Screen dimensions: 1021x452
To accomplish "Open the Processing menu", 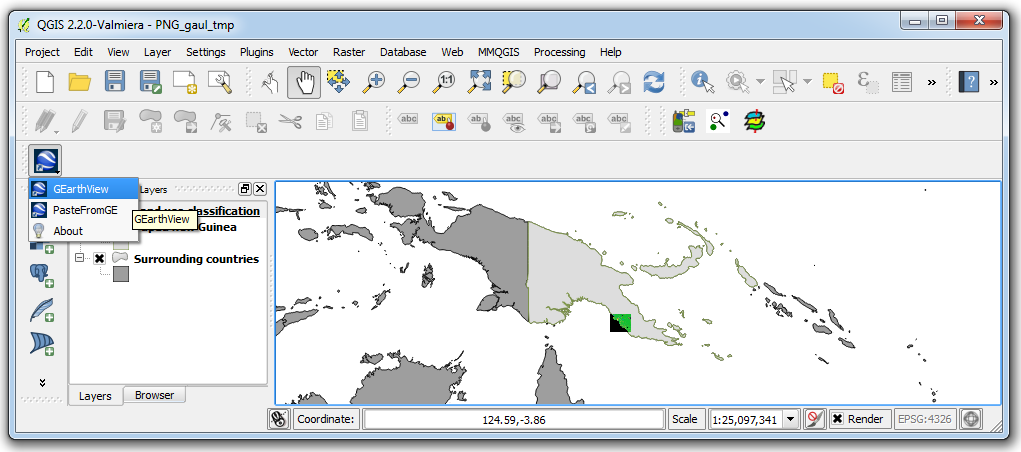I will [x=559, y=52].
